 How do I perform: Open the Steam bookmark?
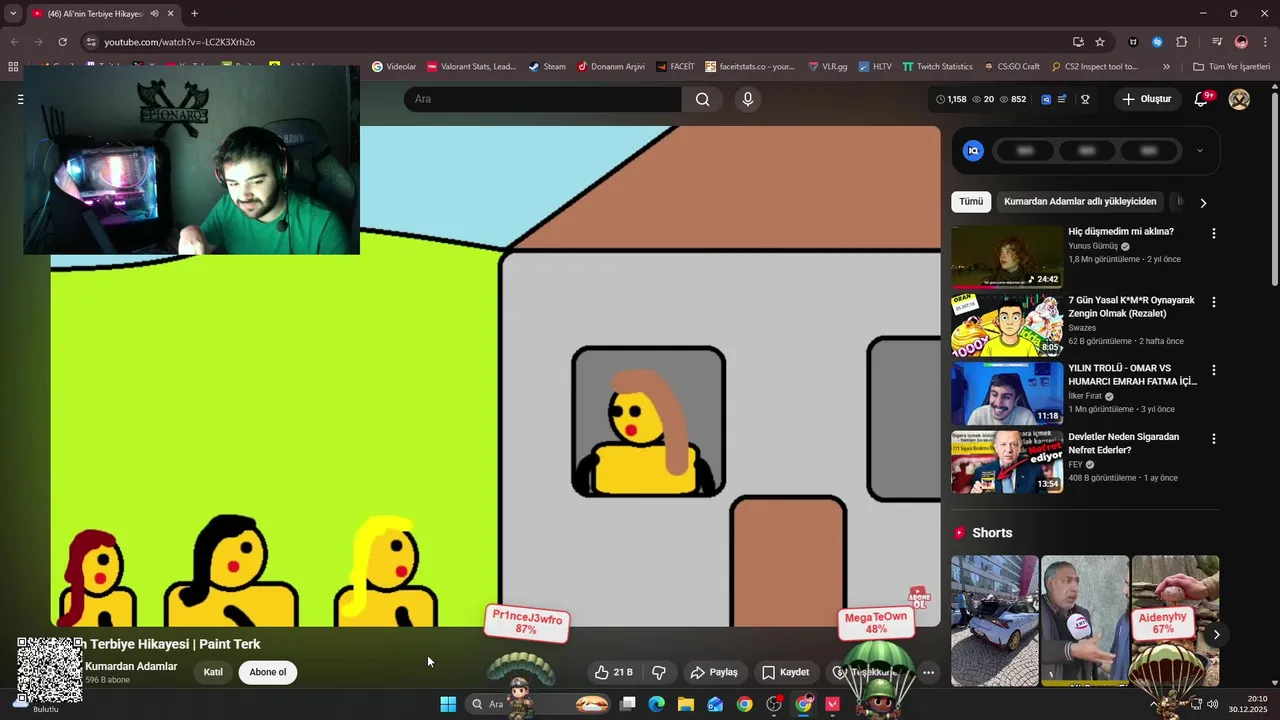coord(547,67)
